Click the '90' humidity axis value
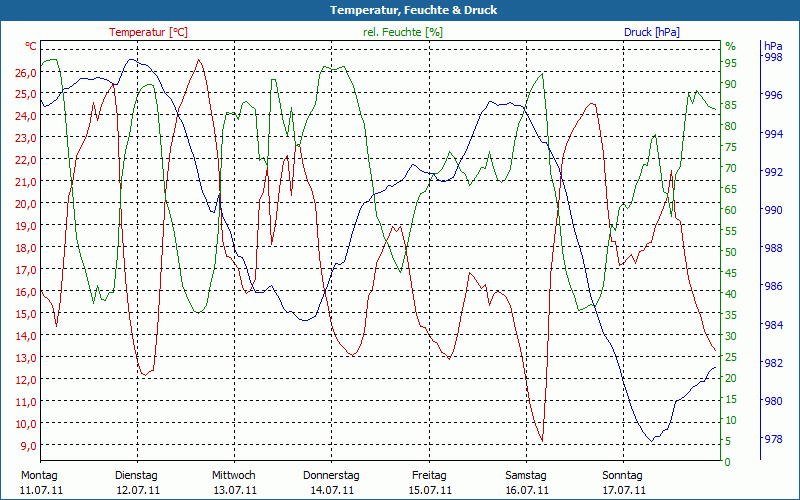800x500 pixels. coord(731,84)
